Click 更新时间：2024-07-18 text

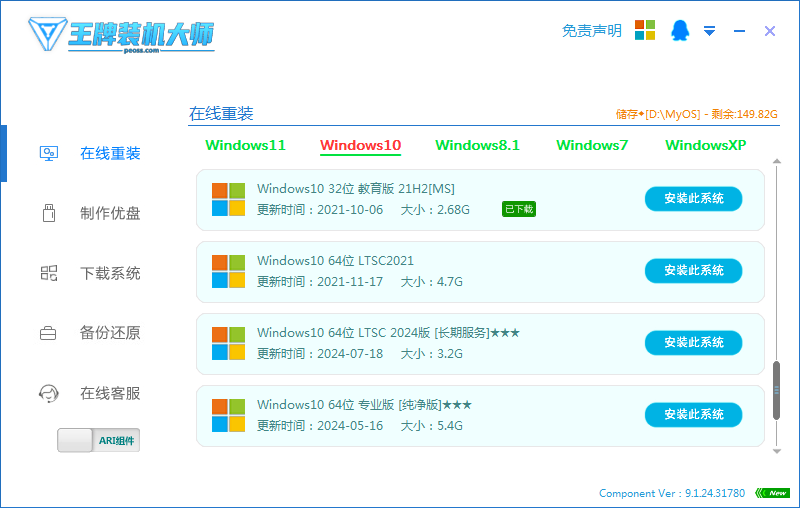point(320,353)
